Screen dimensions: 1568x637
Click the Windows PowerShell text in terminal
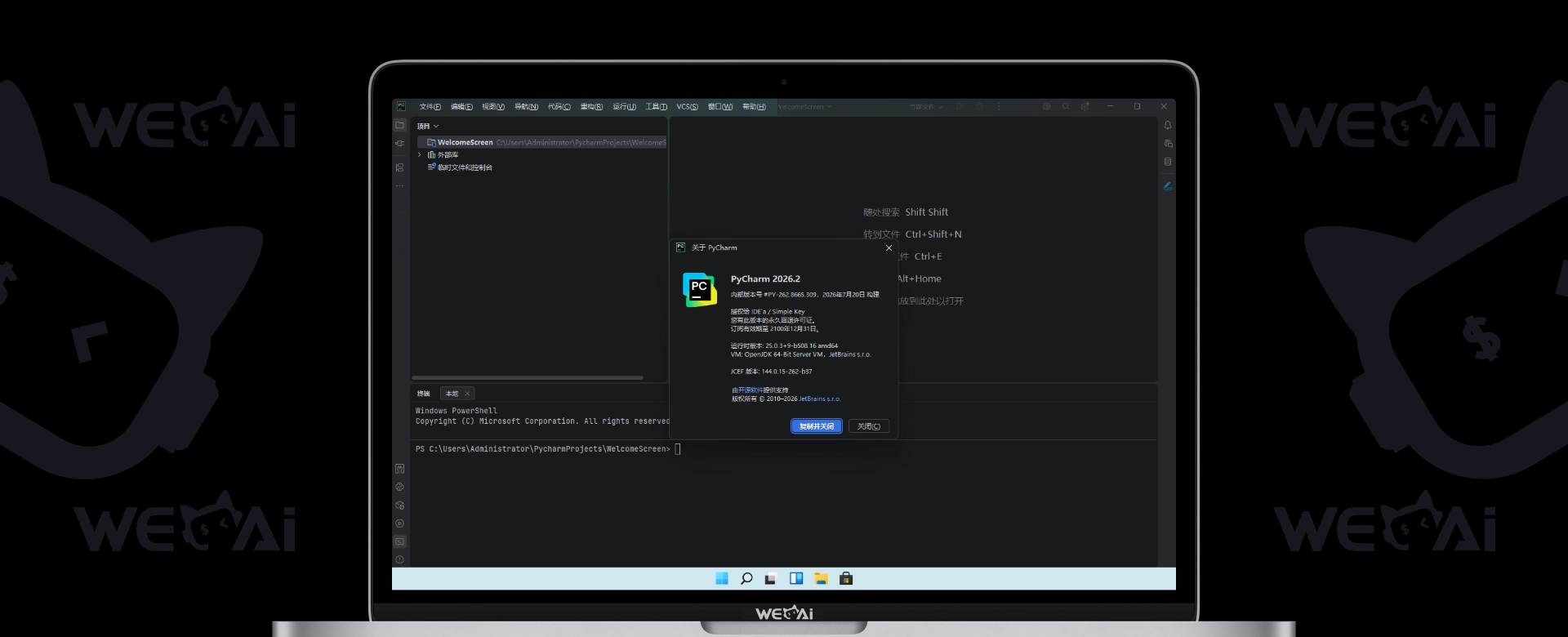point(456,411)
